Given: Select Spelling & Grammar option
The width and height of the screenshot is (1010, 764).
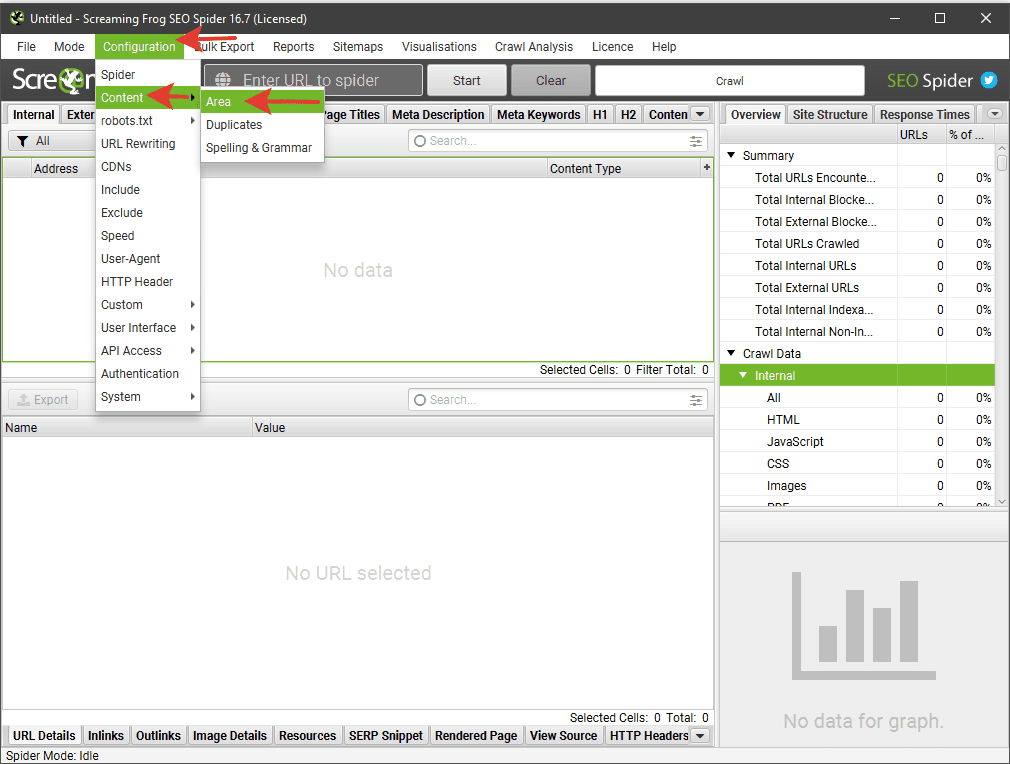Looking at the screenshot, I should click(x=262, y=148).
